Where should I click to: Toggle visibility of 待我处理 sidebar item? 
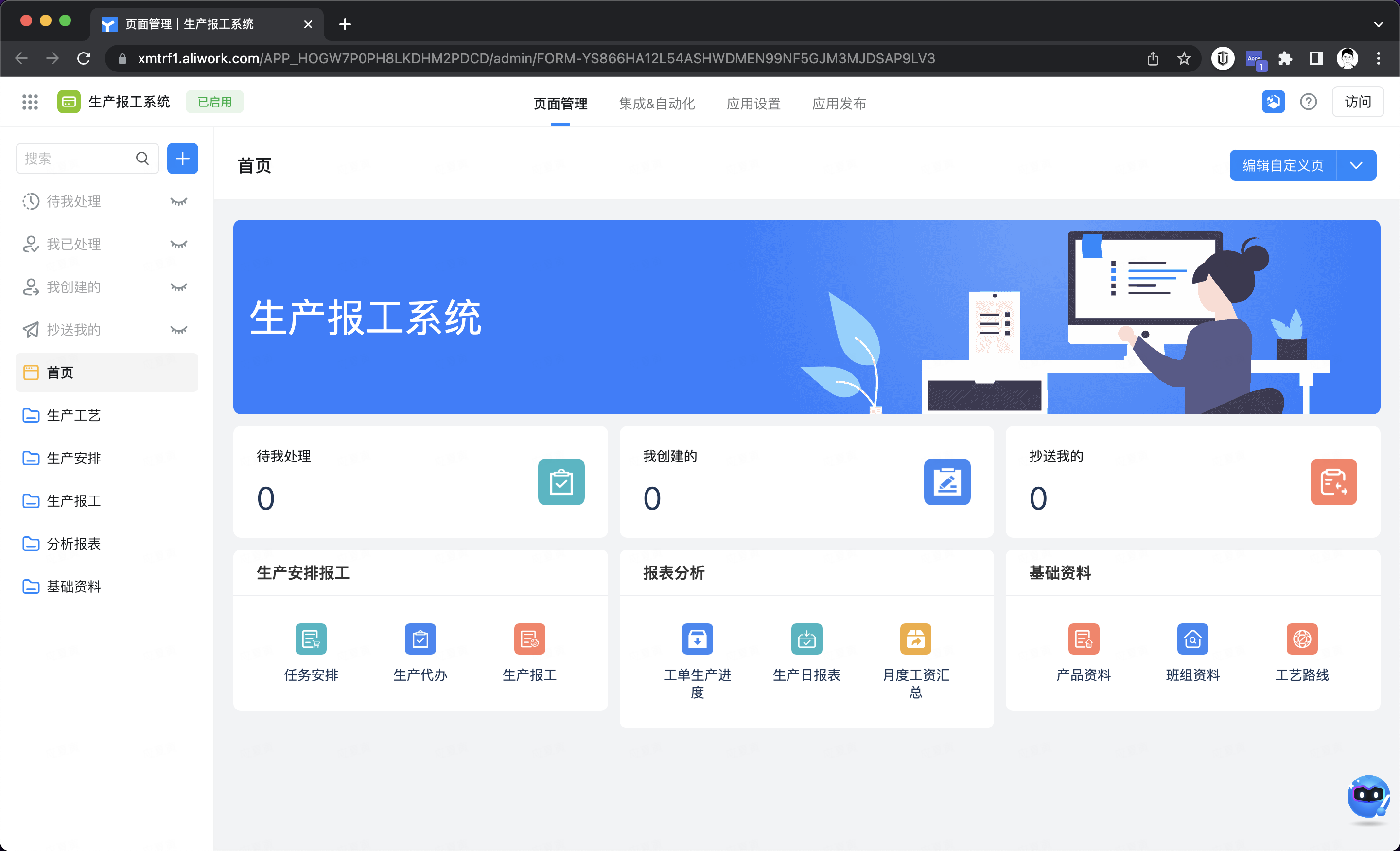point(179,201)
